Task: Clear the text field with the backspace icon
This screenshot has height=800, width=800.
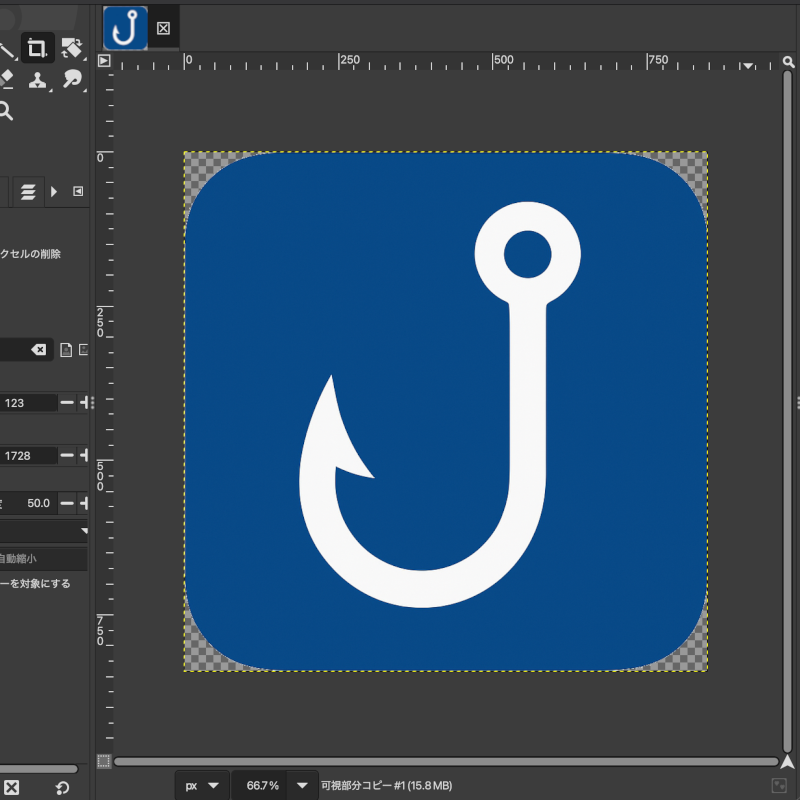Action: [38, 350]
